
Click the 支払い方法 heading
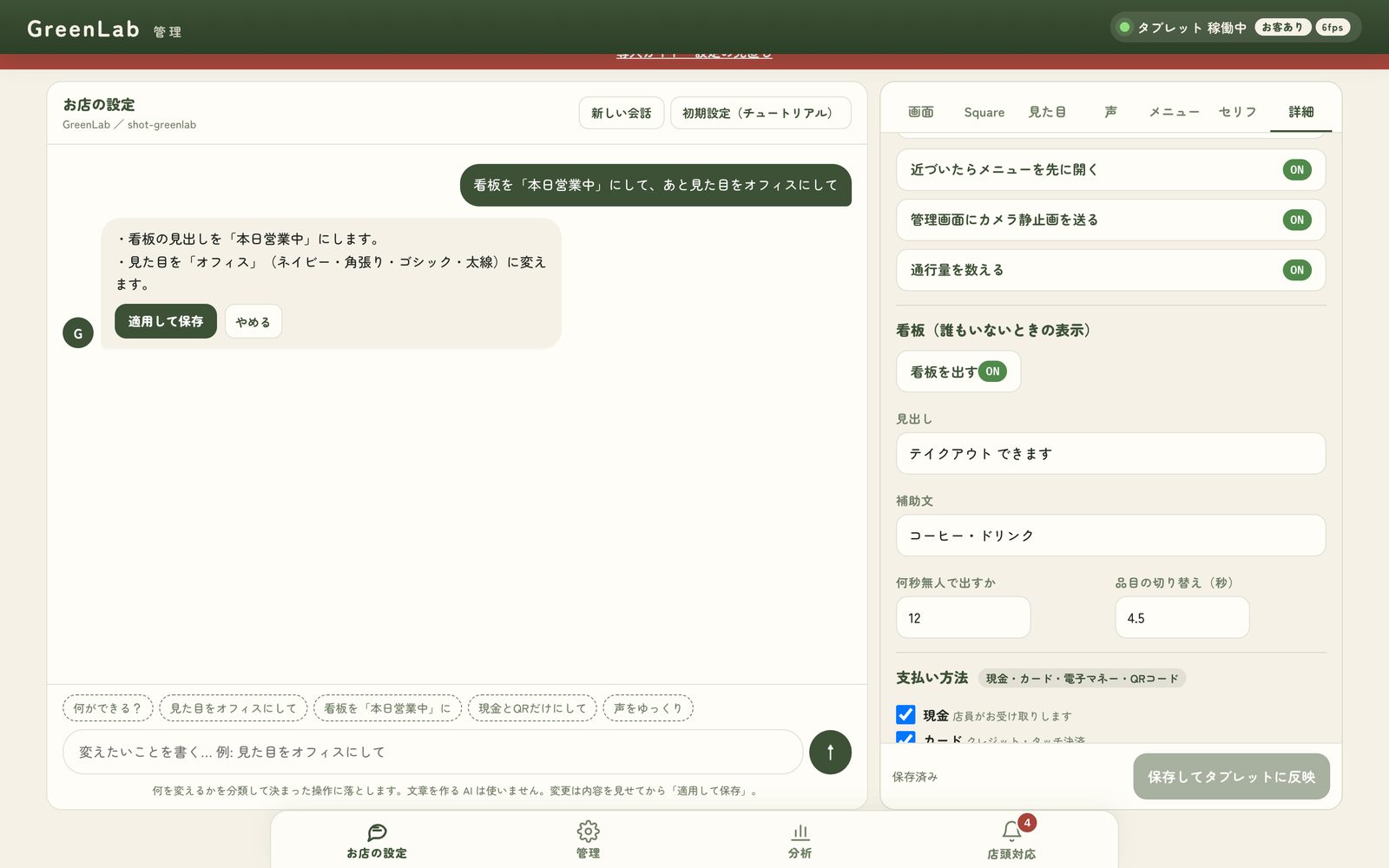pyautogui.click(x=931, y=677)
